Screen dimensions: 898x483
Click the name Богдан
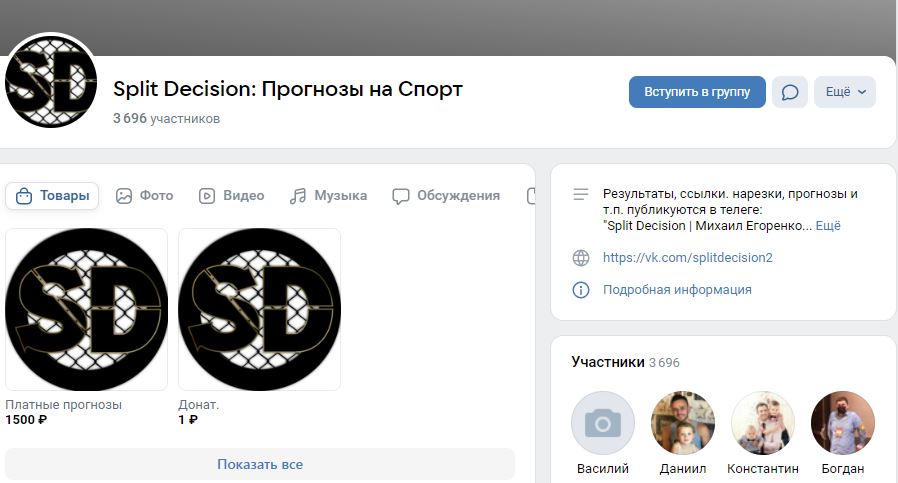842,469
